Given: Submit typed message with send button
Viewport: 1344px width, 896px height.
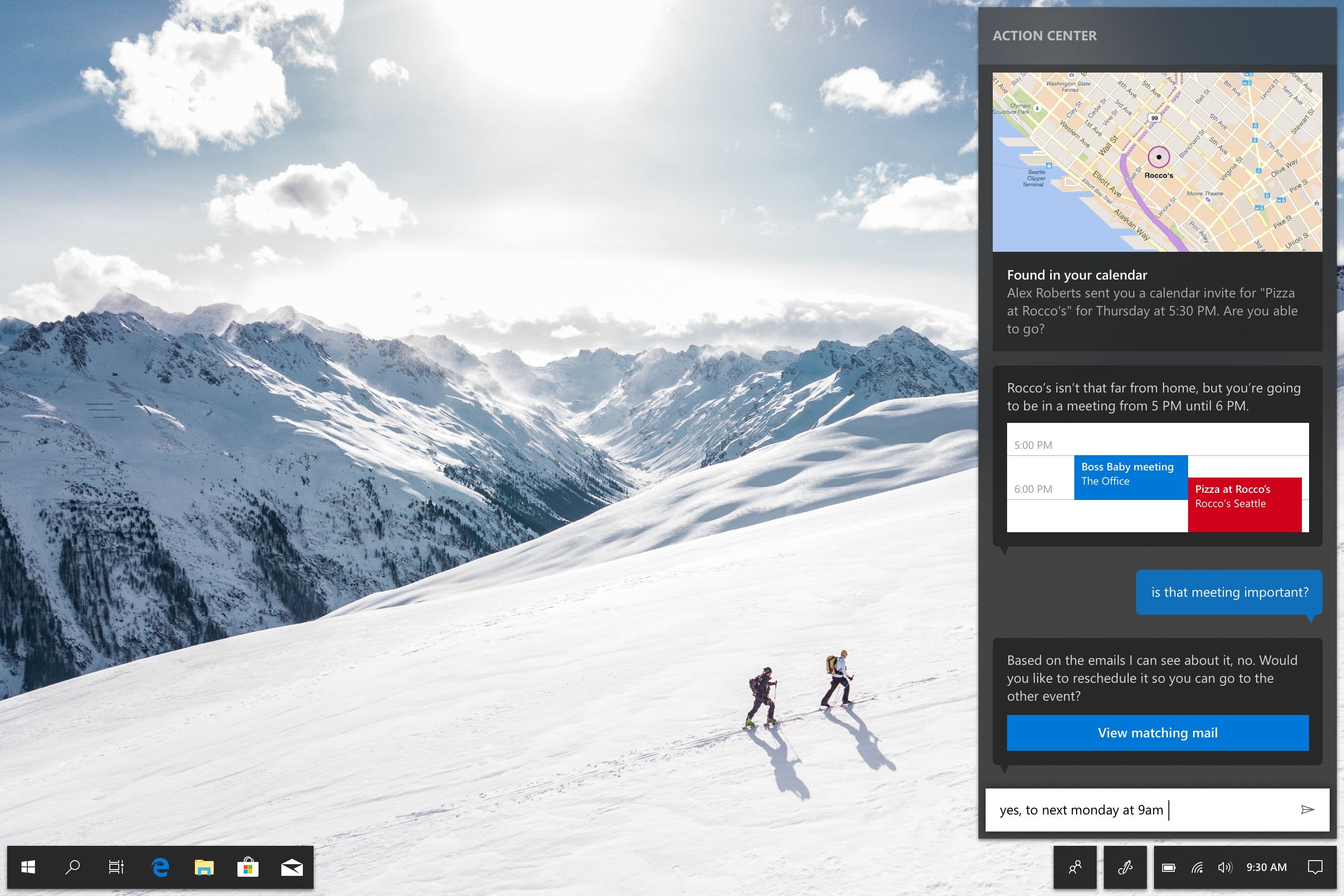Looking at the screenshot, I should [x=1308, y=809].
